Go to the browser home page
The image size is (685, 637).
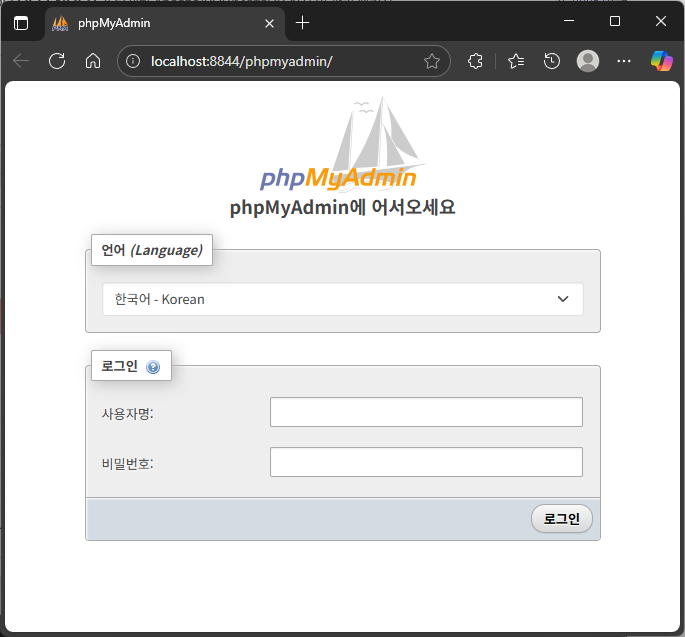[x=93, y=61]
